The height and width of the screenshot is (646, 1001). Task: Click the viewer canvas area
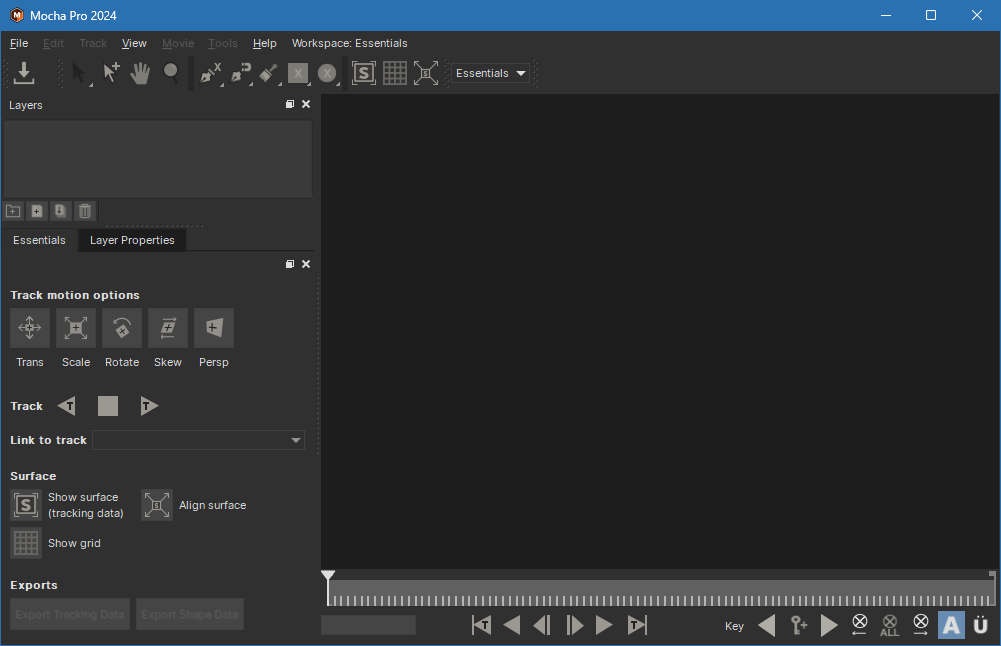659,331
